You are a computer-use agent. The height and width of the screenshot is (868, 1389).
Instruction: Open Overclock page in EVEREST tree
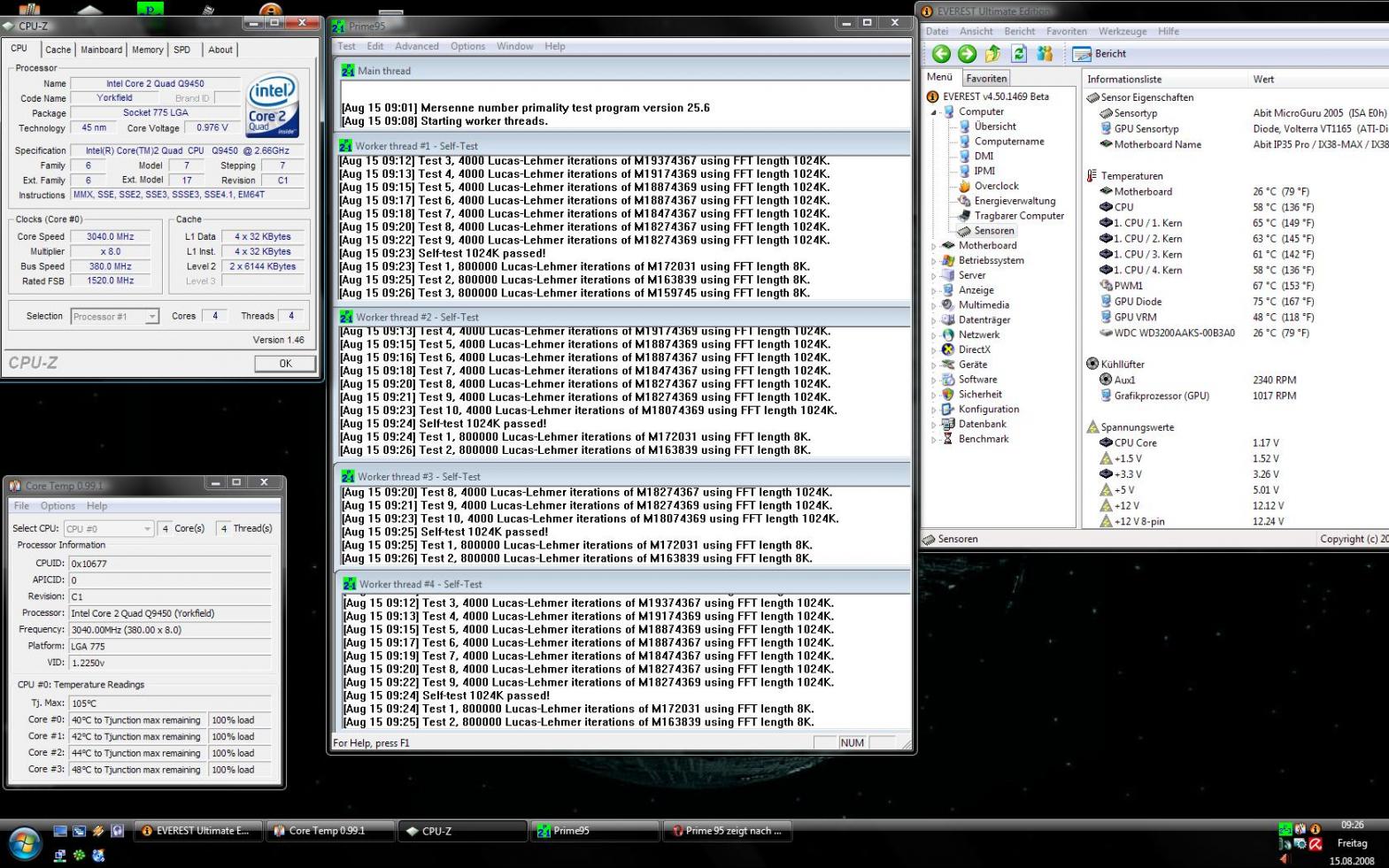pos(996,187)
